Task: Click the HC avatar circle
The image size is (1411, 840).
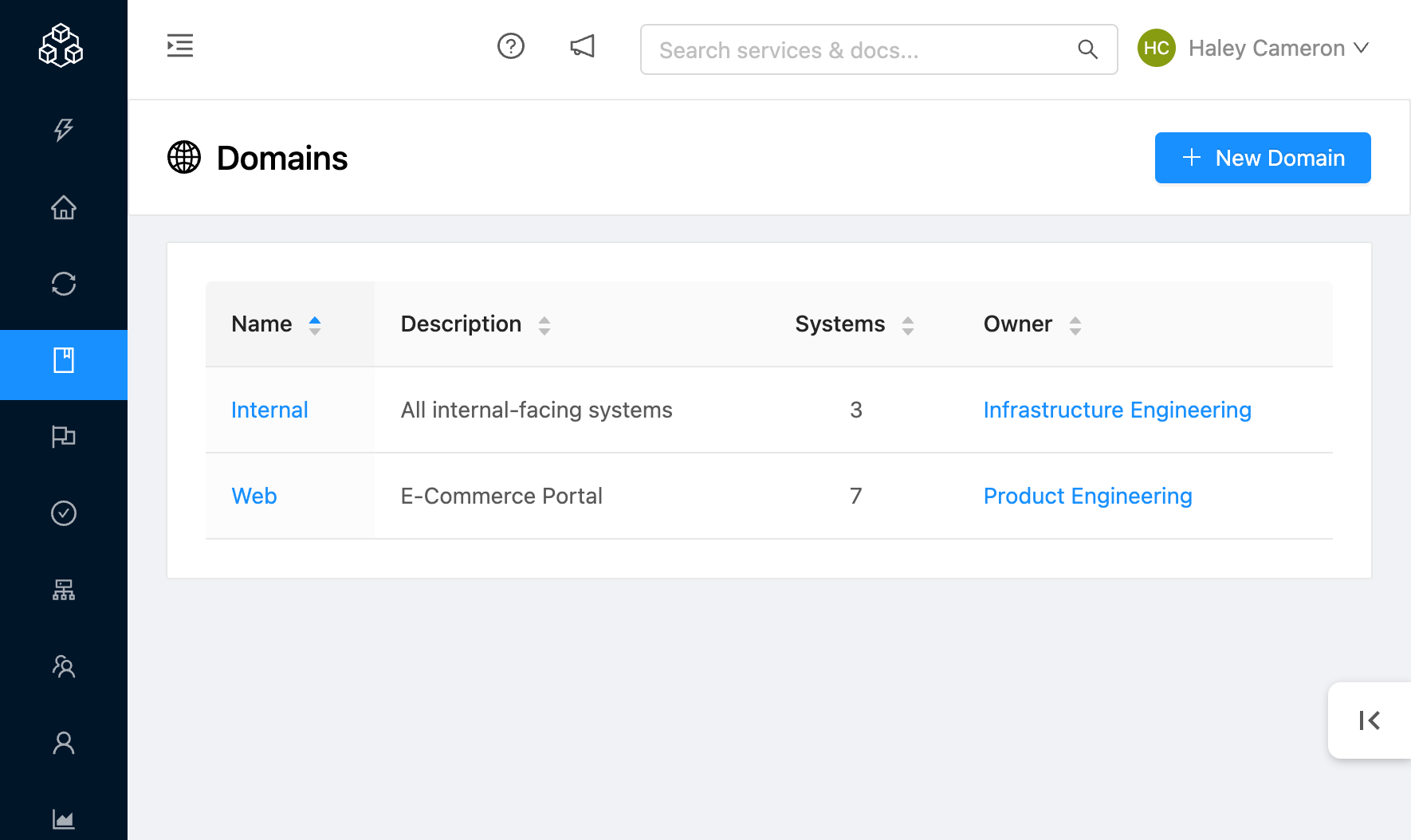Action: (x=1157, y=48)
